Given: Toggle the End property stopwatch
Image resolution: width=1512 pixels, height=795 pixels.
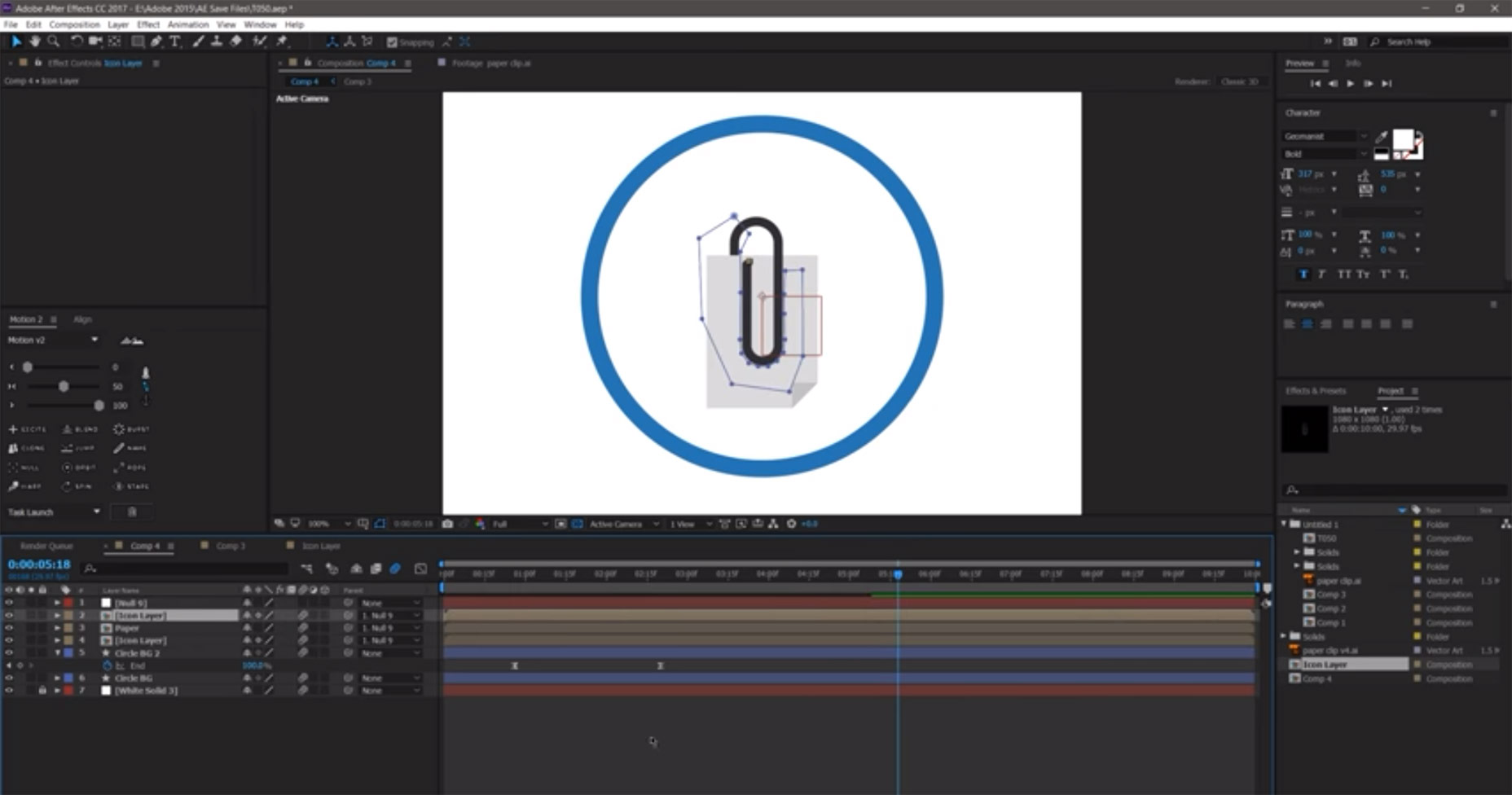Looking at the screenshot, I should 107,665.
